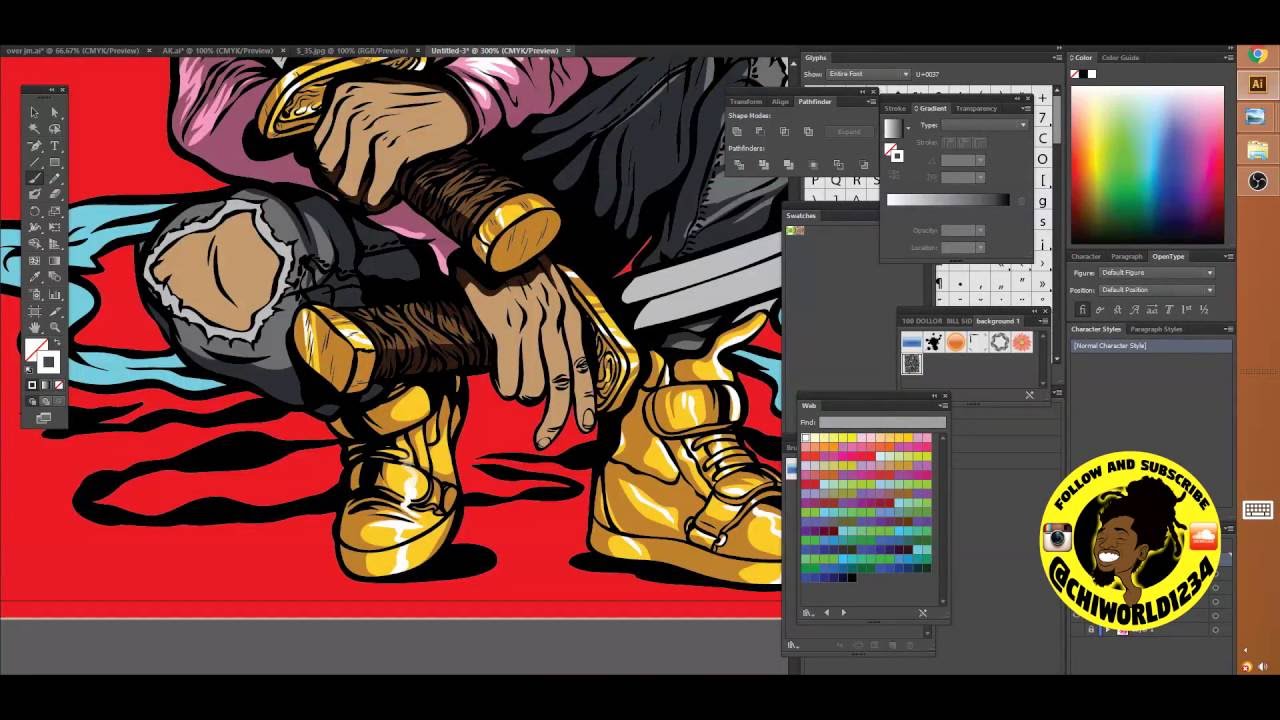Switch to AK.ai document tab
Image resolution: width=1280 pixels, height=720 pixels.
pos(217,50)
